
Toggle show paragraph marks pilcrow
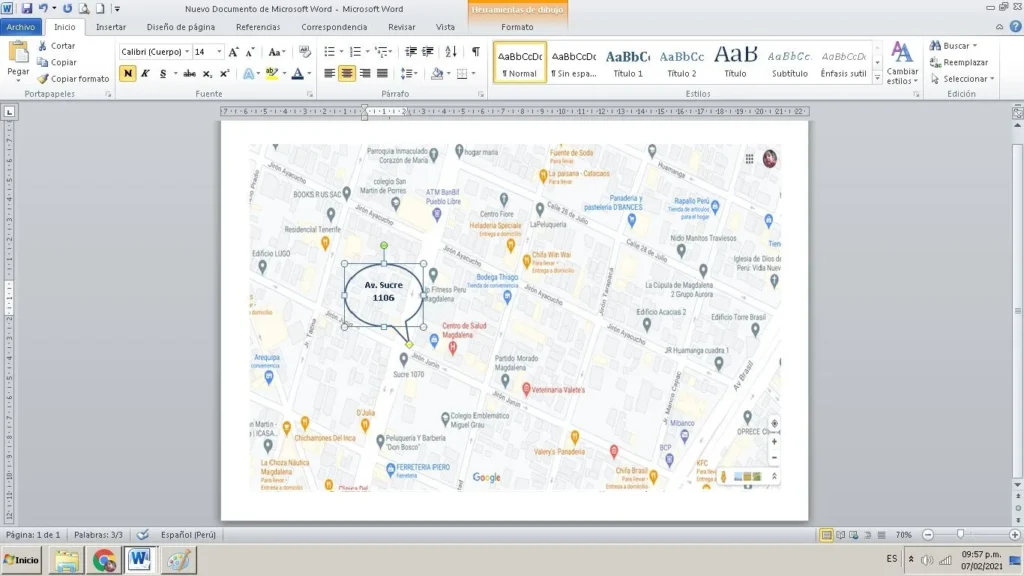(x=475, y=52)
